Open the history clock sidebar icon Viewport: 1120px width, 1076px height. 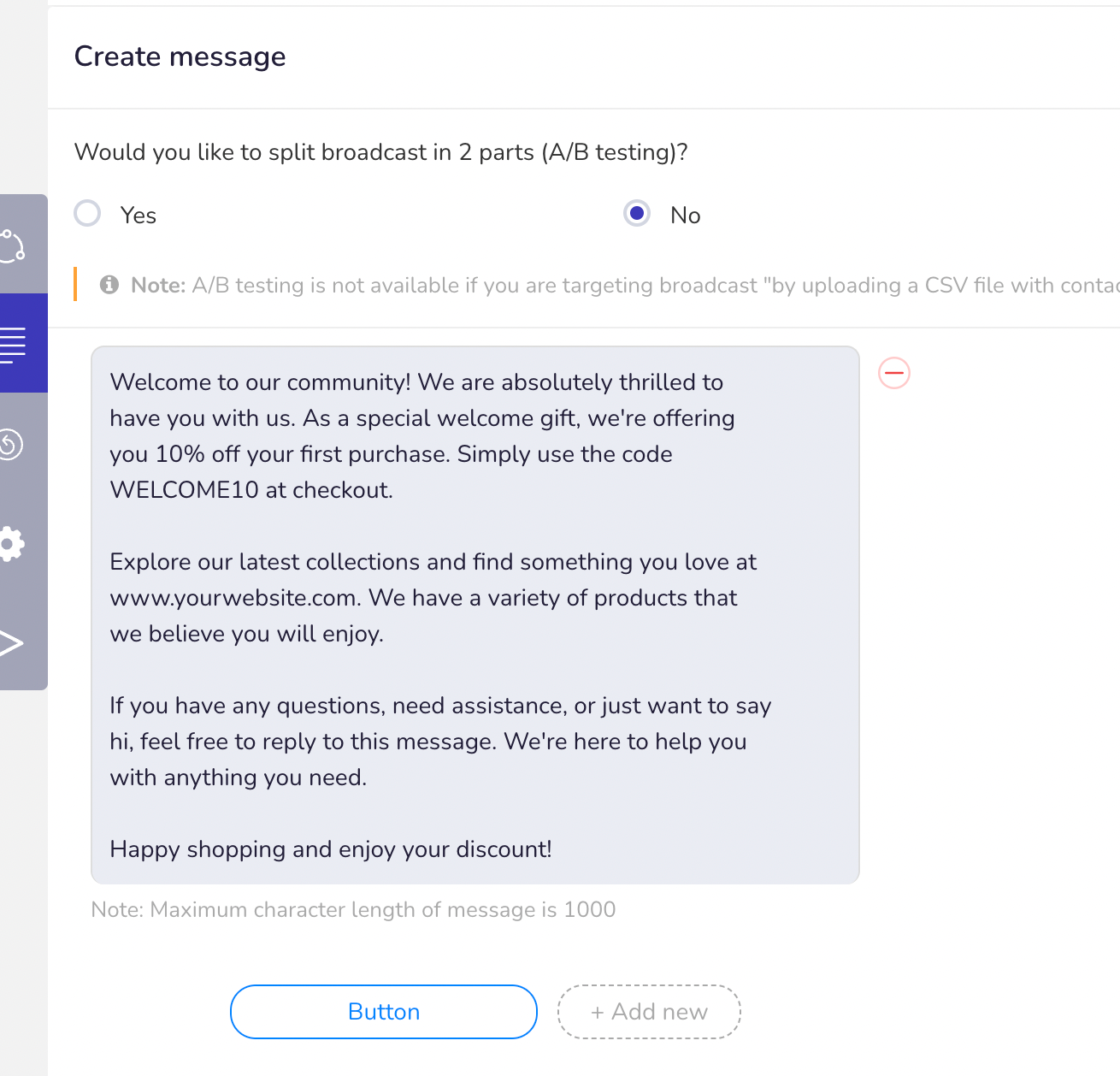pyautogui.click(x=11, y=444)
